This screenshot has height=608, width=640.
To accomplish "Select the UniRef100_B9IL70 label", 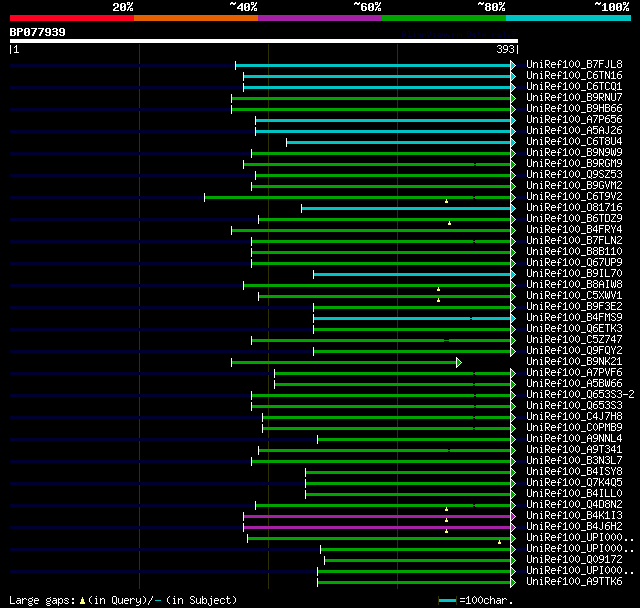I will tap(574, 274).
